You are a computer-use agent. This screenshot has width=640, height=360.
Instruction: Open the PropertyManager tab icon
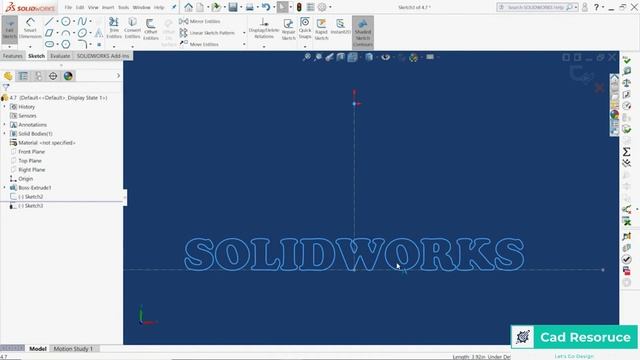tap(23, 76)
